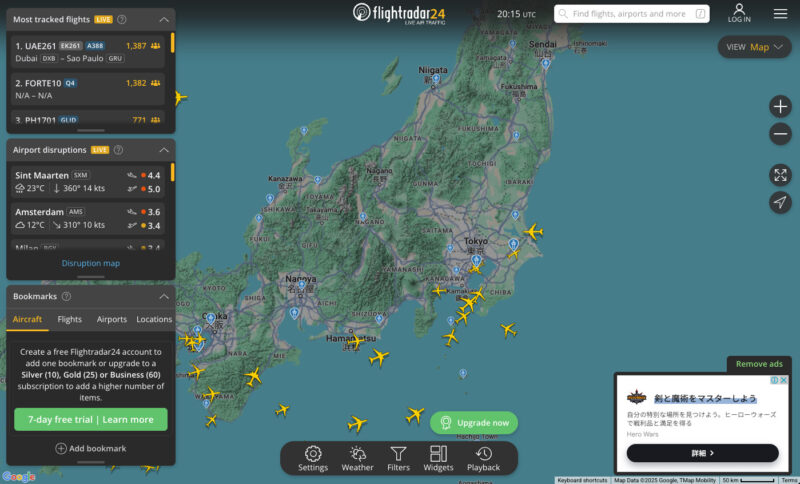The height and width of the screenshot is (484, 800).
Task: Open VIEW Map dropdown
Action: [755, 47]
